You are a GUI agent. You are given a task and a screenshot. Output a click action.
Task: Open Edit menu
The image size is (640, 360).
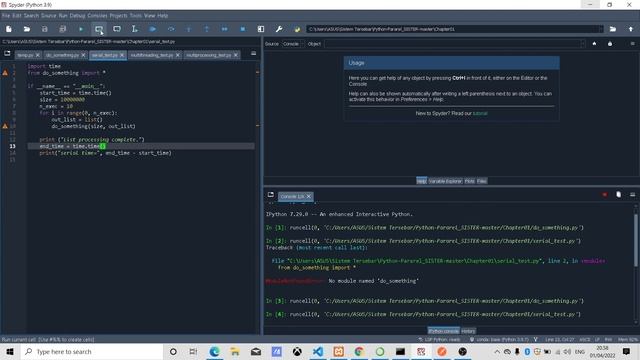[17, 16]
